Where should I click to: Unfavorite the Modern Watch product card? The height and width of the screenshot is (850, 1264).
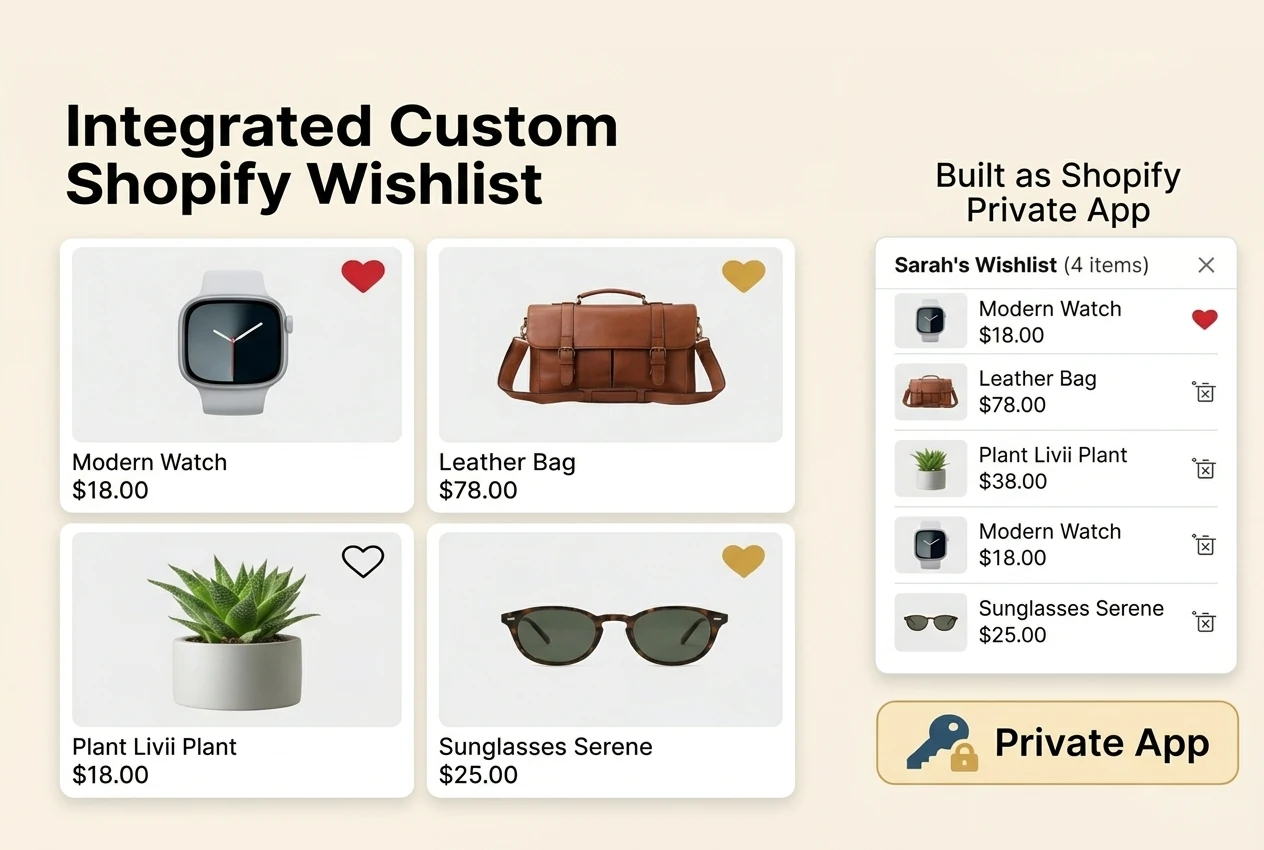[363, 276]
